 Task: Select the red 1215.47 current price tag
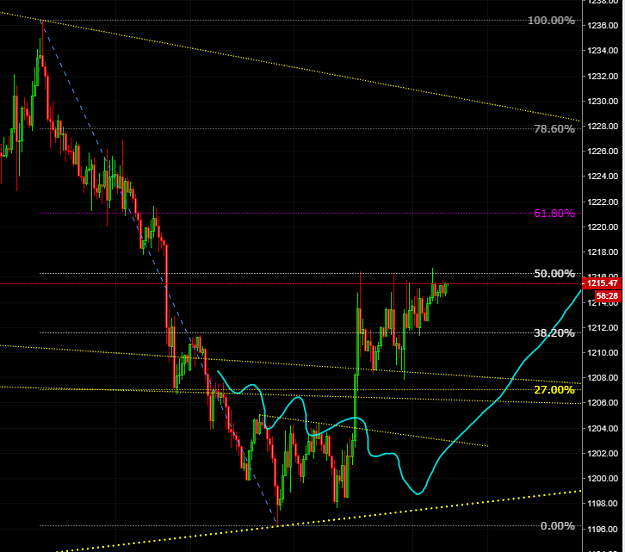tap(602, 283)
